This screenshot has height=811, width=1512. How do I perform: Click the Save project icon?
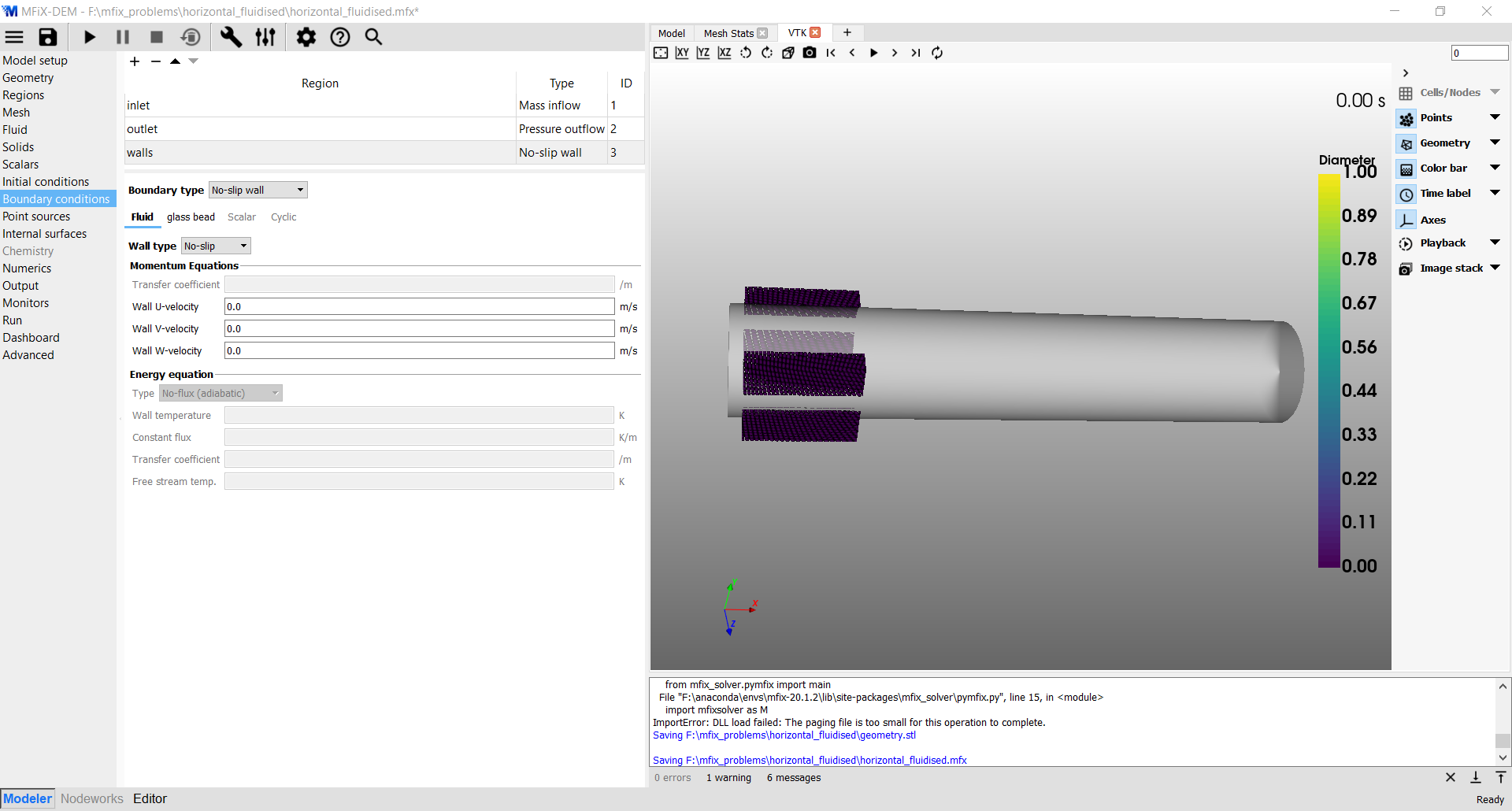(x=48, y=37)
